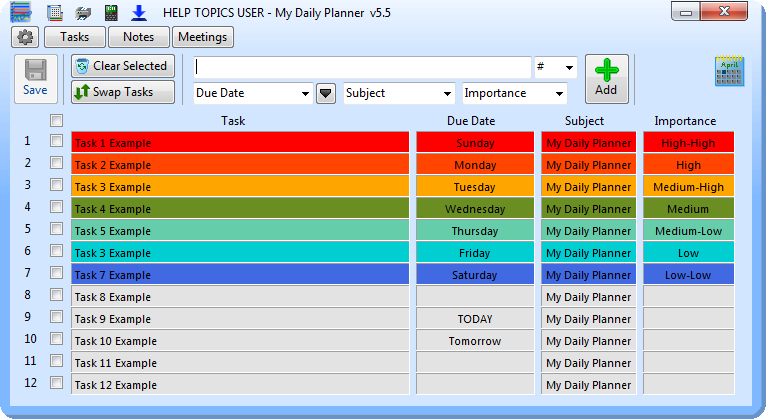Check the box for row 6

[x=57, y=251]
